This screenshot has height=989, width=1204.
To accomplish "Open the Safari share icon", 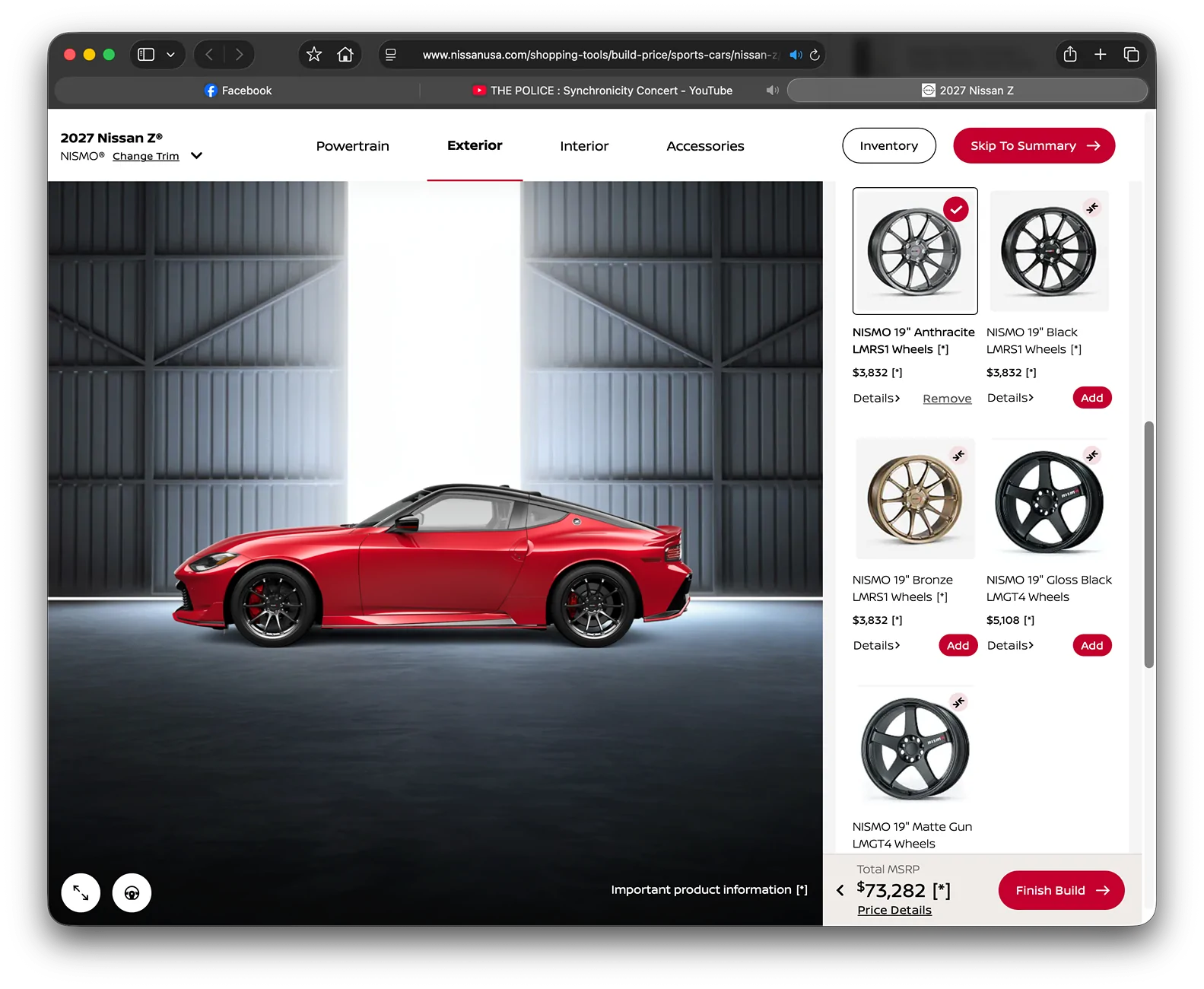I will [x=1070, y=54].
